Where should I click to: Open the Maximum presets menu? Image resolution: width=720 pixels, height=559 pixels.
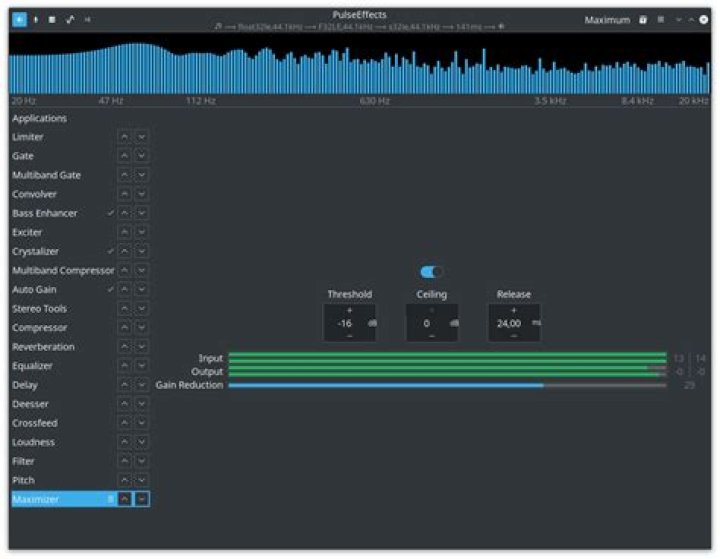[x=607, y=20]
